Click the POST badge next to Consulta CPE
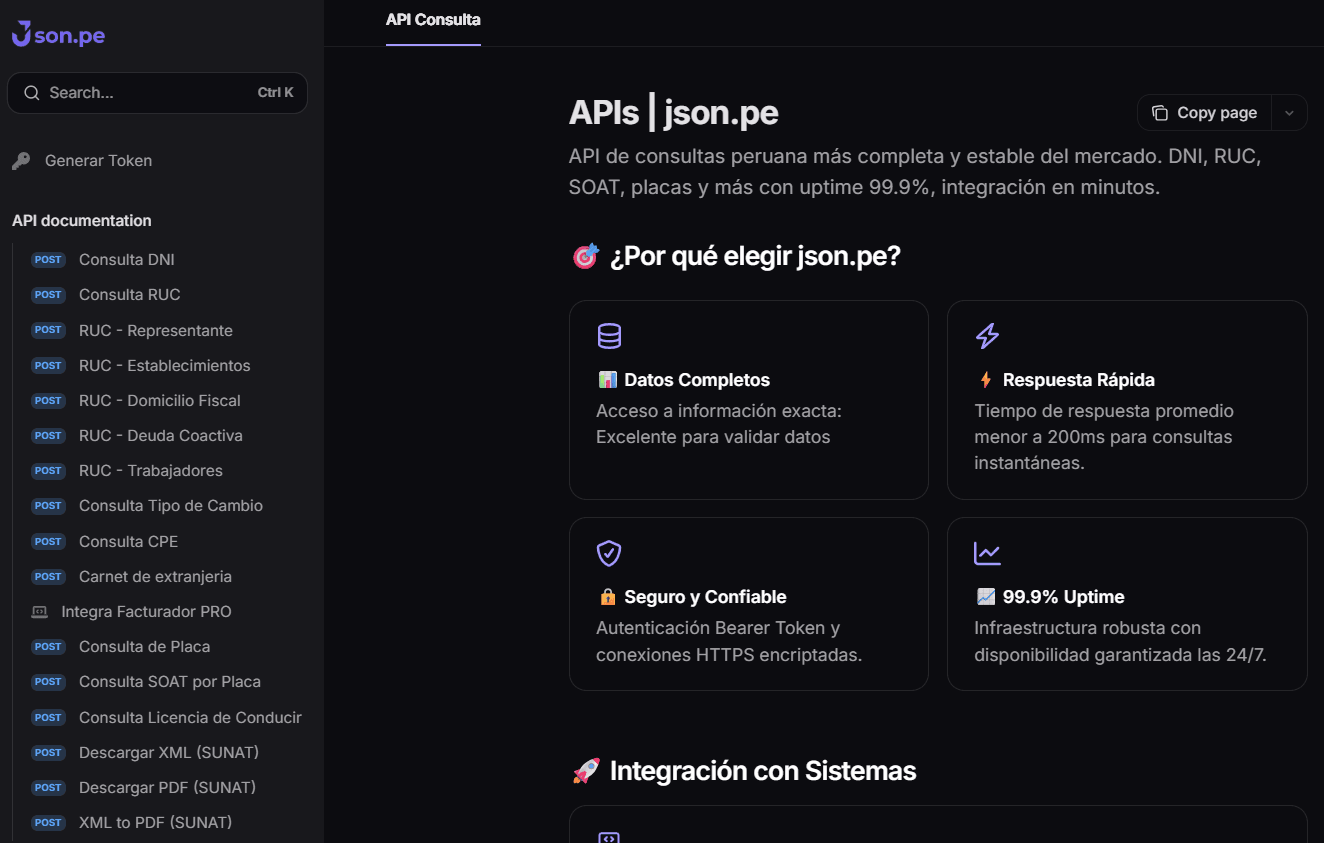The height and width of the screenshot is (843, 1324). [48, 541]
